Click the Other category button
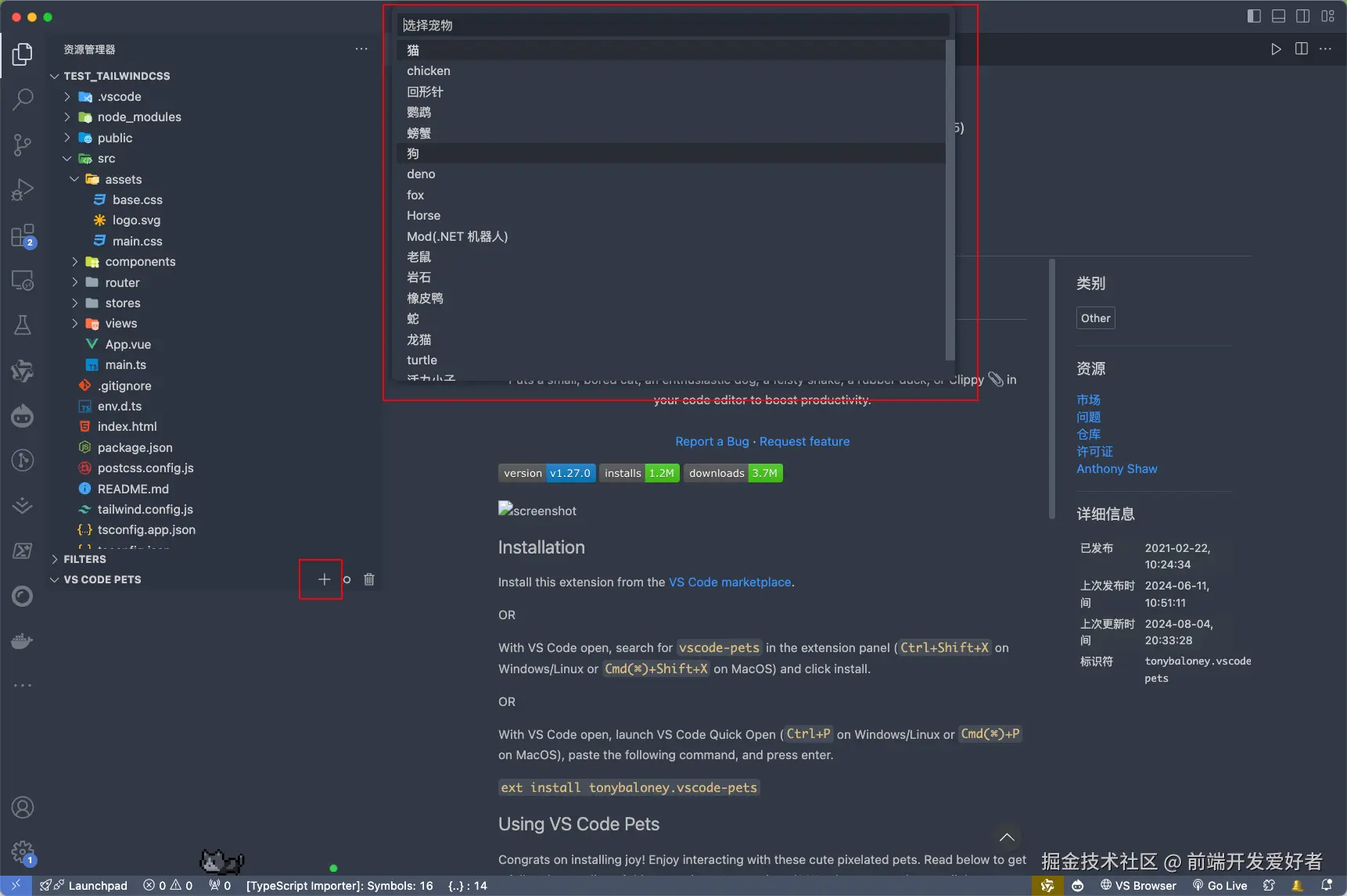This screenshot has height=896, width=1347. click(1095, 318)
